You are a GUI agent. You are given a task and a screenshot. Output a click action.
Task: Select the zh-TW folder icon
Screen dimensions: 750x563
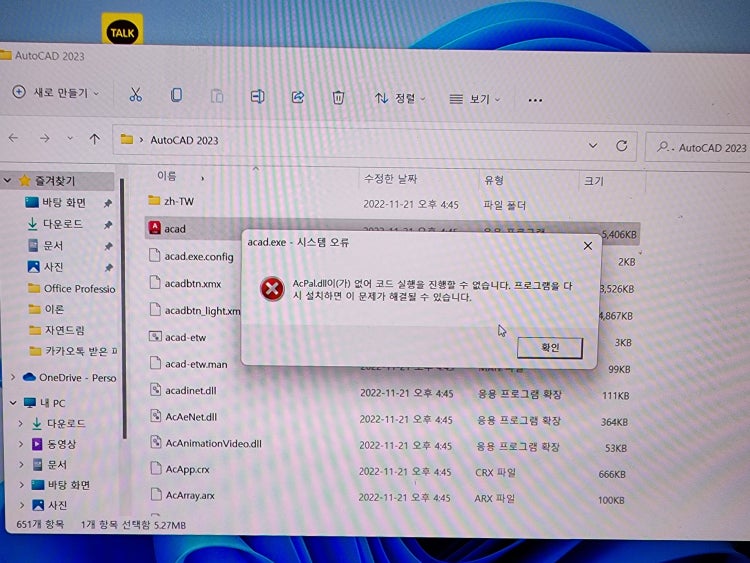[154, 200]
